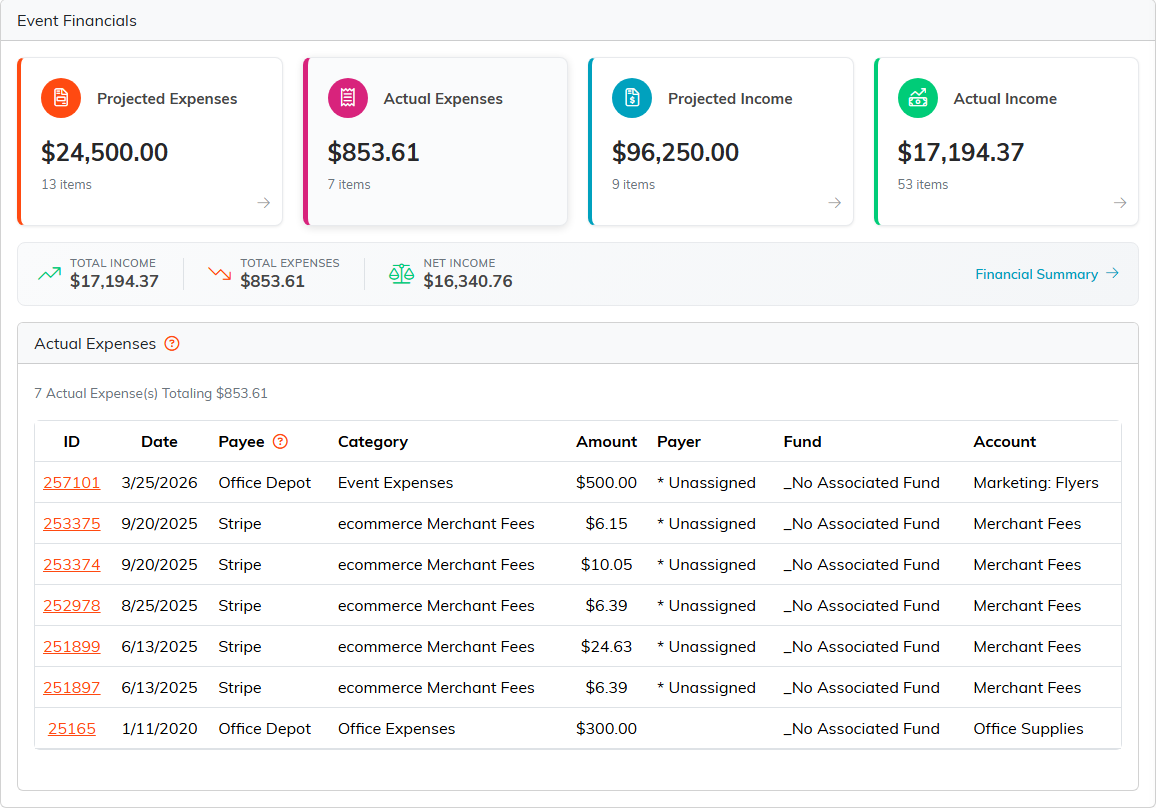The width and height of the screenshot is (1156, 808).
Task: Open expense ID 25165
Action: 72,729
